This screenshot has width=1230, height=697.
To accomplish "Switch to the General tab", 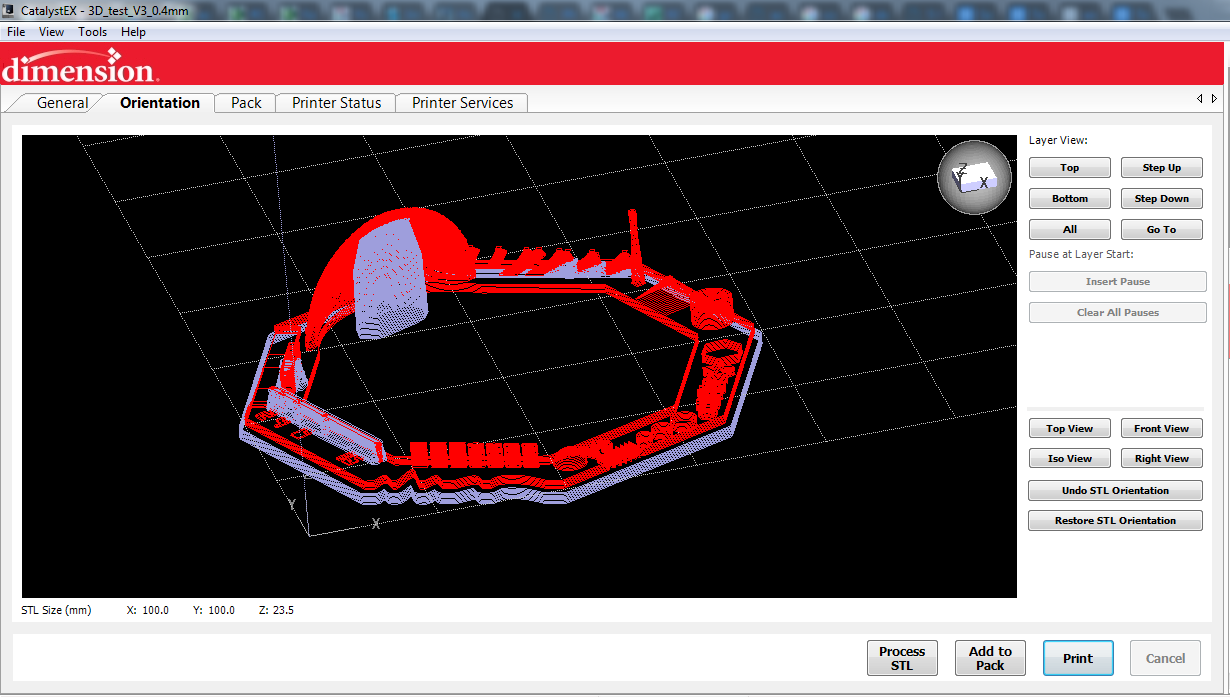I will click(x=62, y=103).
